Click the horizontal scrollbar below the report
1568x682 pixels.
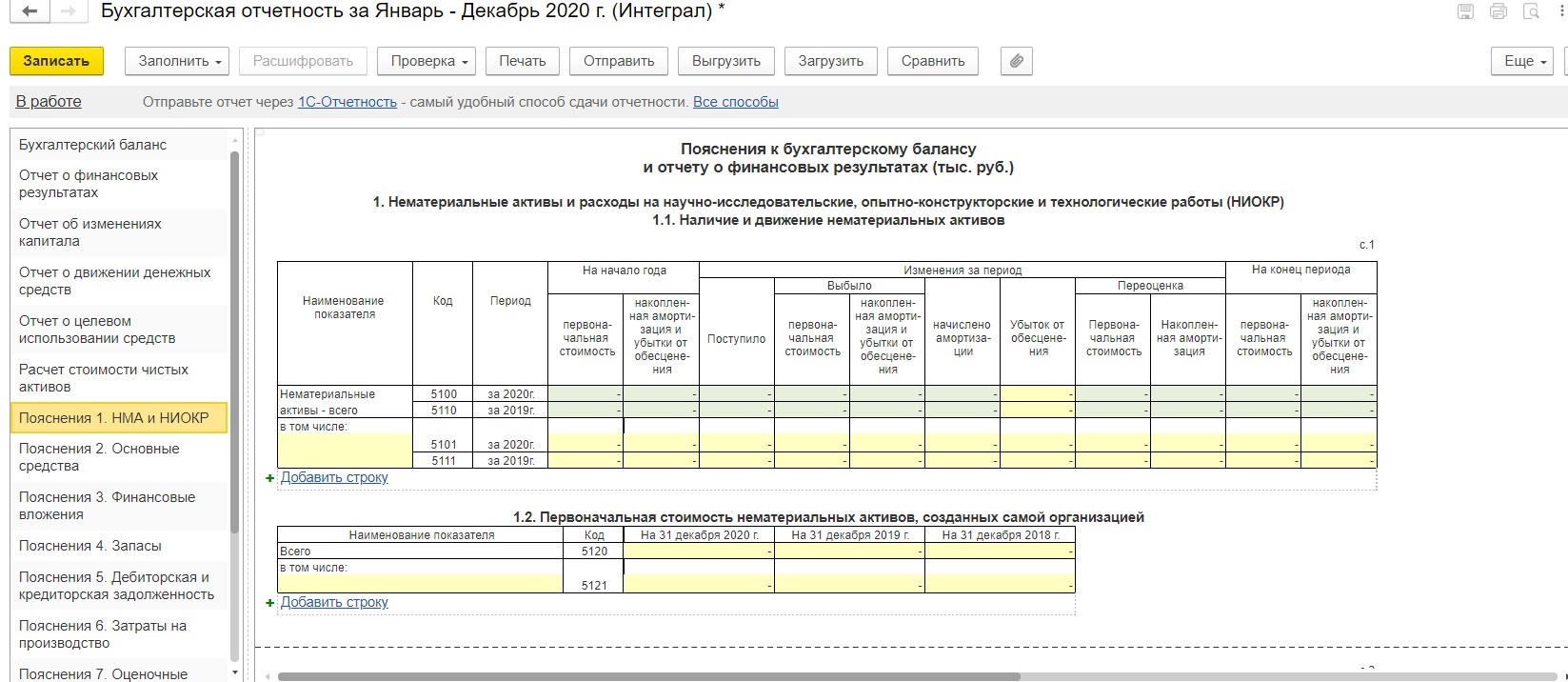[648, 676]
